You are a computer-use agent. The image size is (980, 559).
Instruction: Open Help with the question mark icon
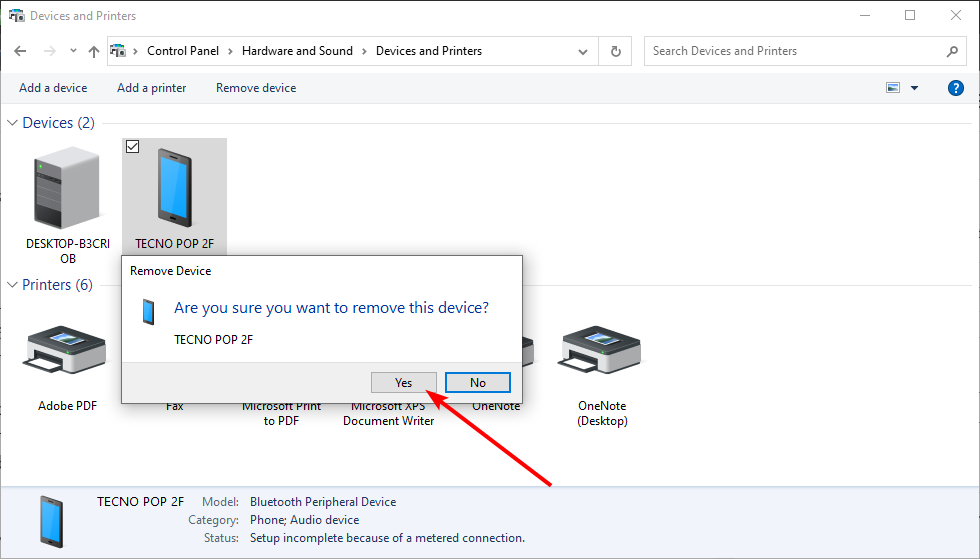pyautogui.click(x=956, y=88)
